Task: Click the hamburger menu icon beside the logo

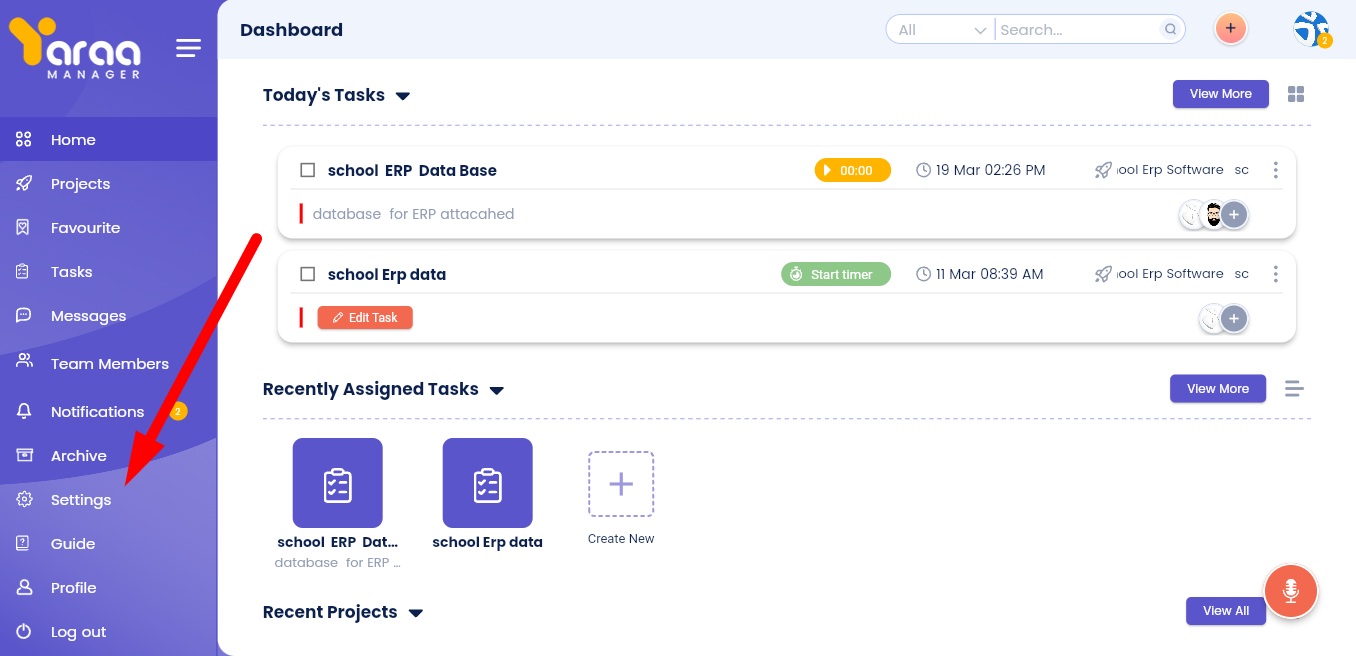Action: click(x=188, y=48)
